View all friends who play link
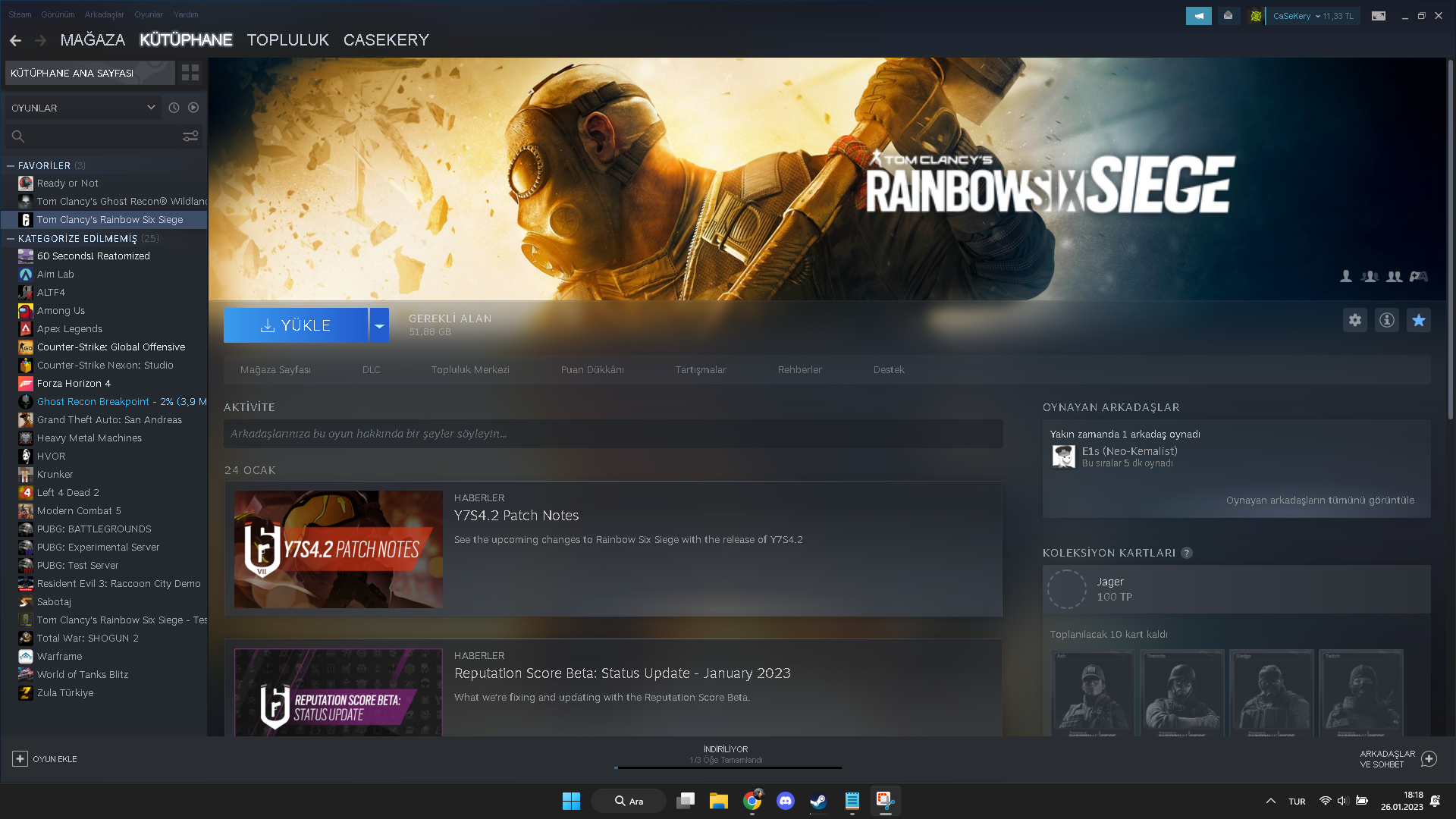The image size is (1456, 819). [x=1320, y=500]
